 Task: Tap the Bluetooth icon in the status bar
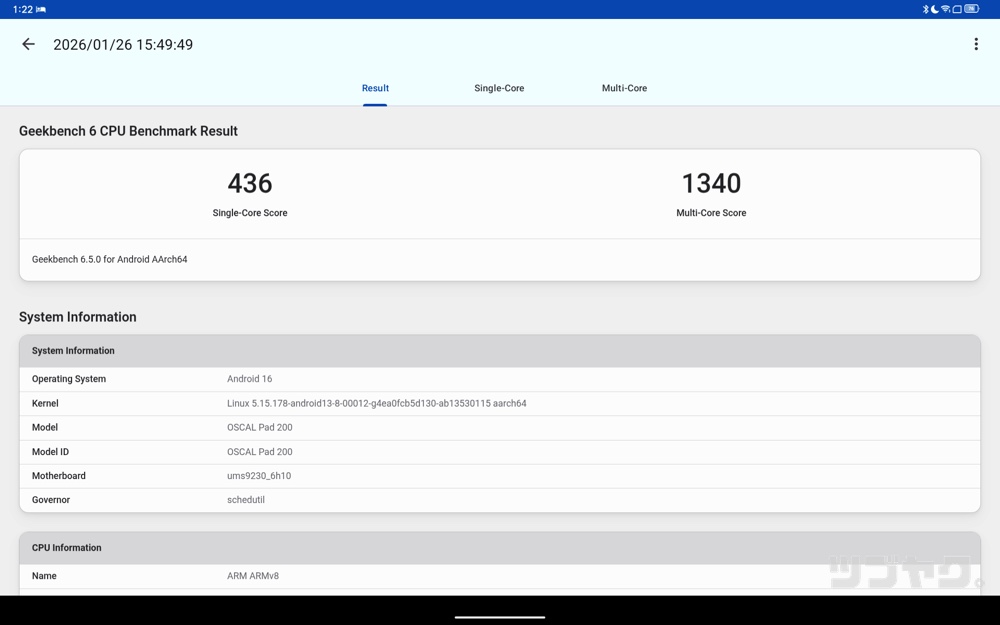pos(926,8)
